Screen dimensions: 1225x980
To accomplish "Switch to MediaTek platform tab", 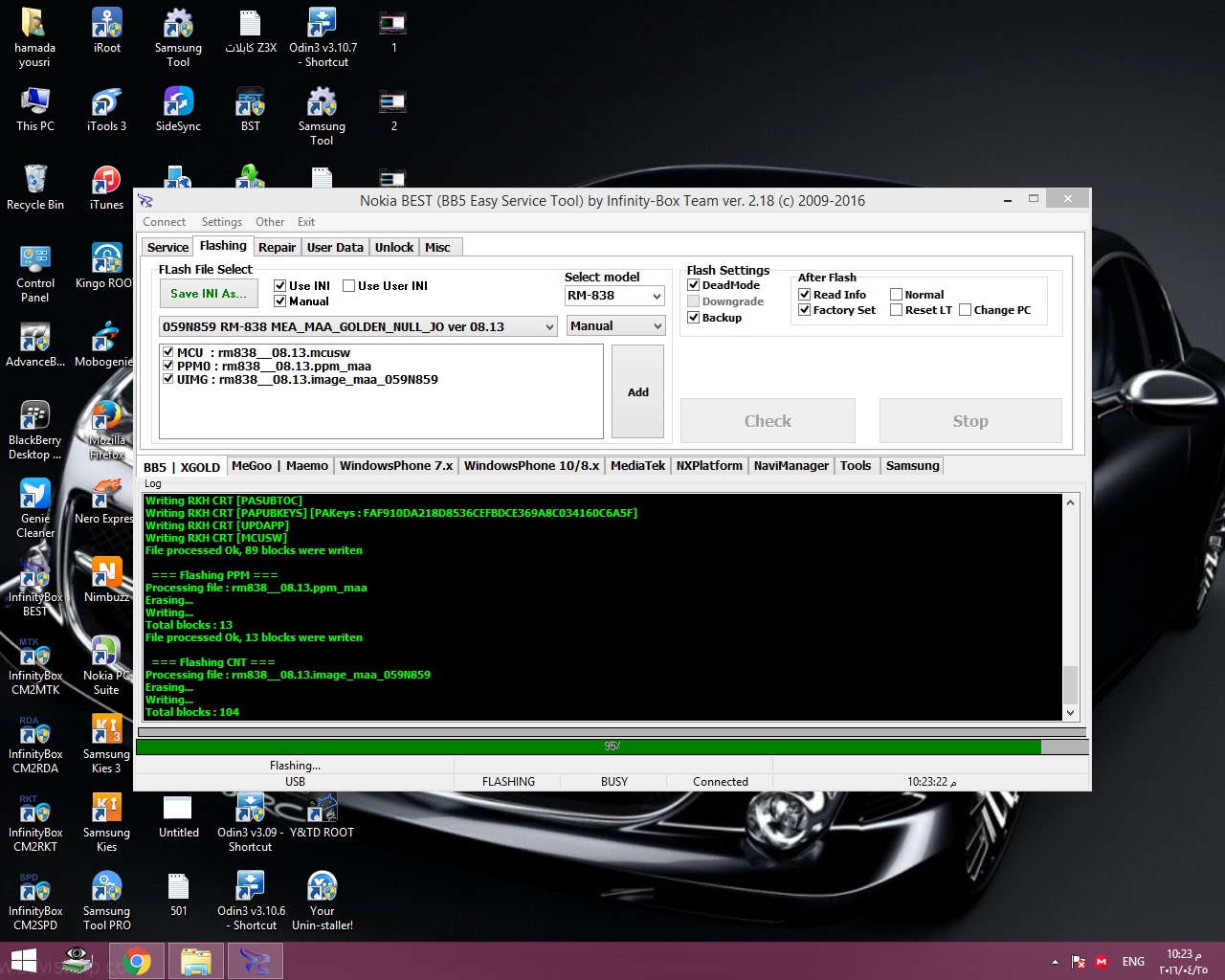I will (637, 466).
